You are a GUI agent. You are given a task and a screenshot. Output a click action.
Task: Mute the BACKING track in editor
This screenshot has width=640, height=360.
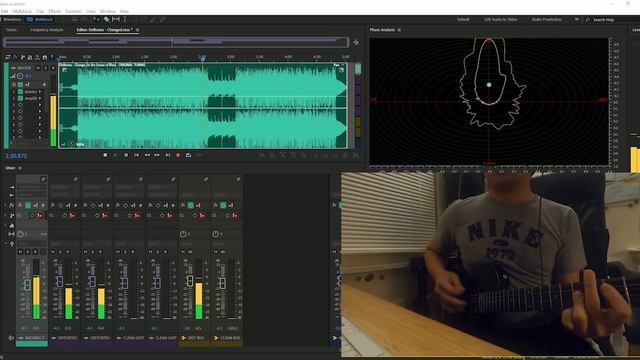click(x=38, y=68)
